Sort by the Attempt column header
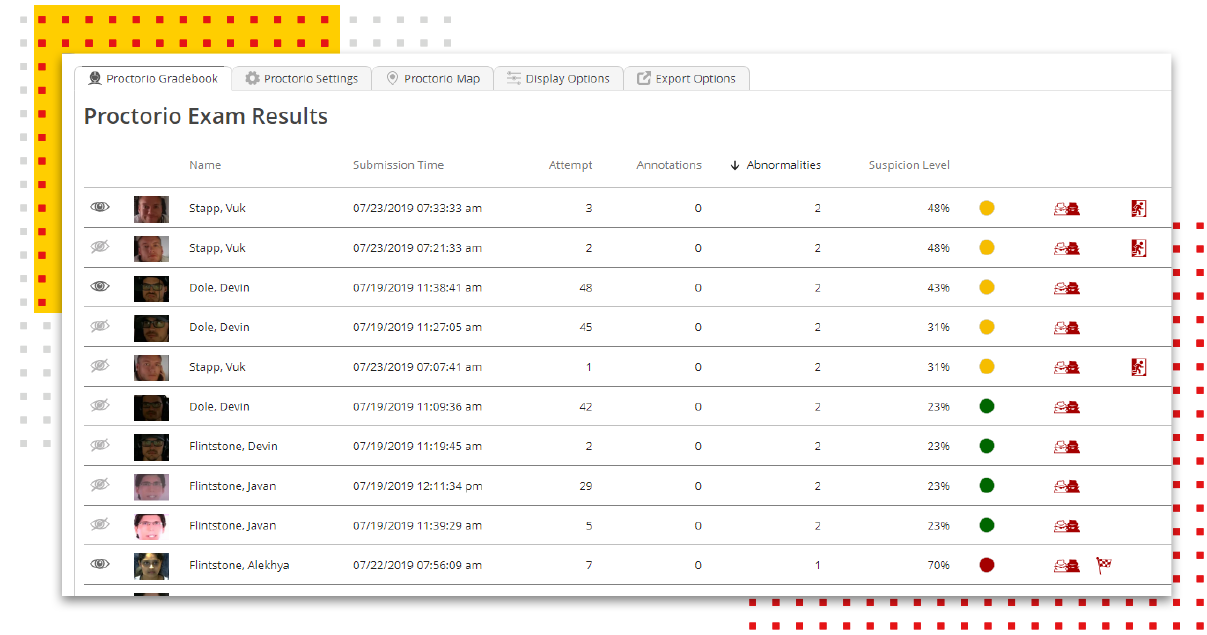 click(x=570, y=165)
